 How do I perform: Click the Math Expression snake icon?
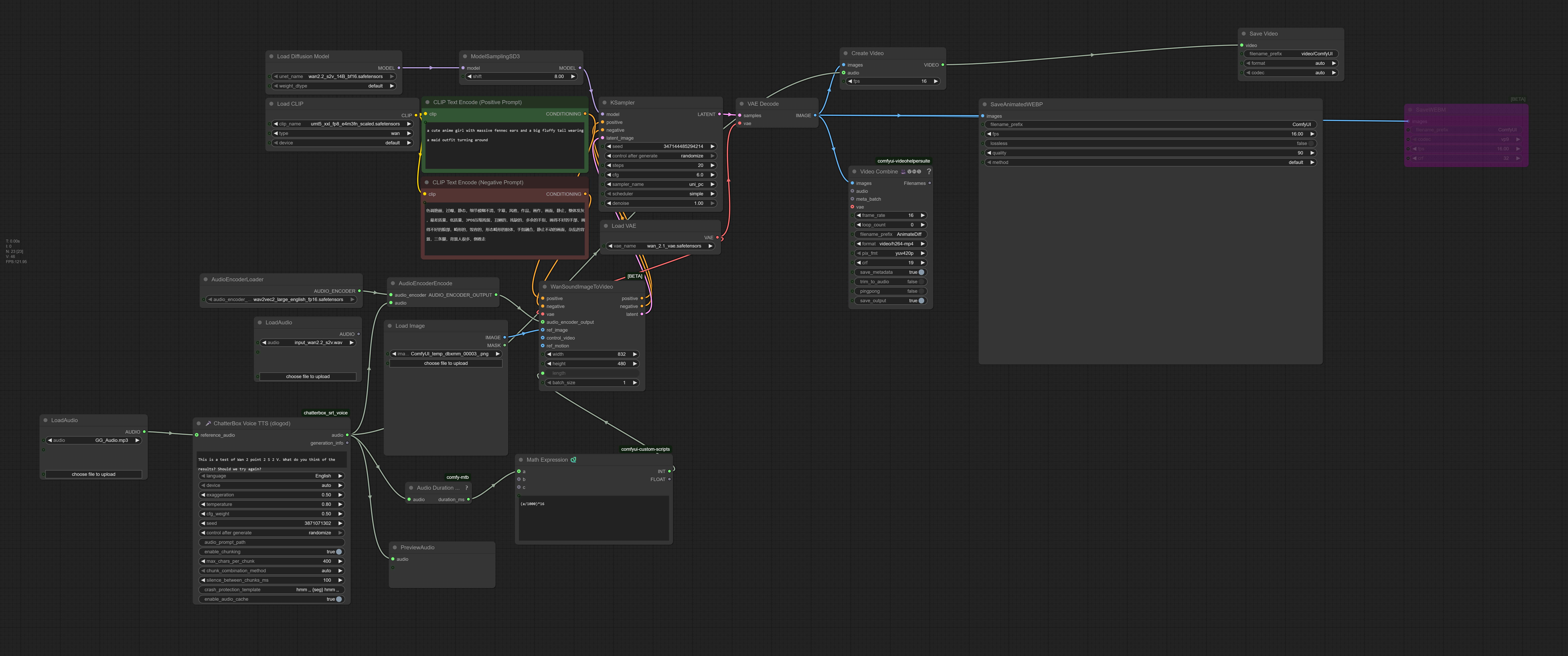pyautogui.click(x=573, y=460)
